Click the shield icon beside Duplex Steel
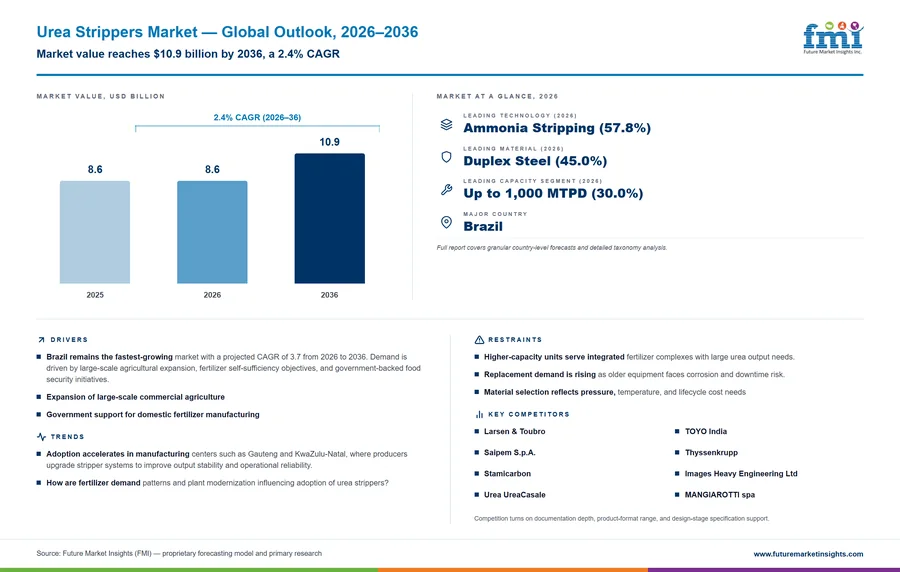Viewport: 900px width, 572px height. pos(447,157)
